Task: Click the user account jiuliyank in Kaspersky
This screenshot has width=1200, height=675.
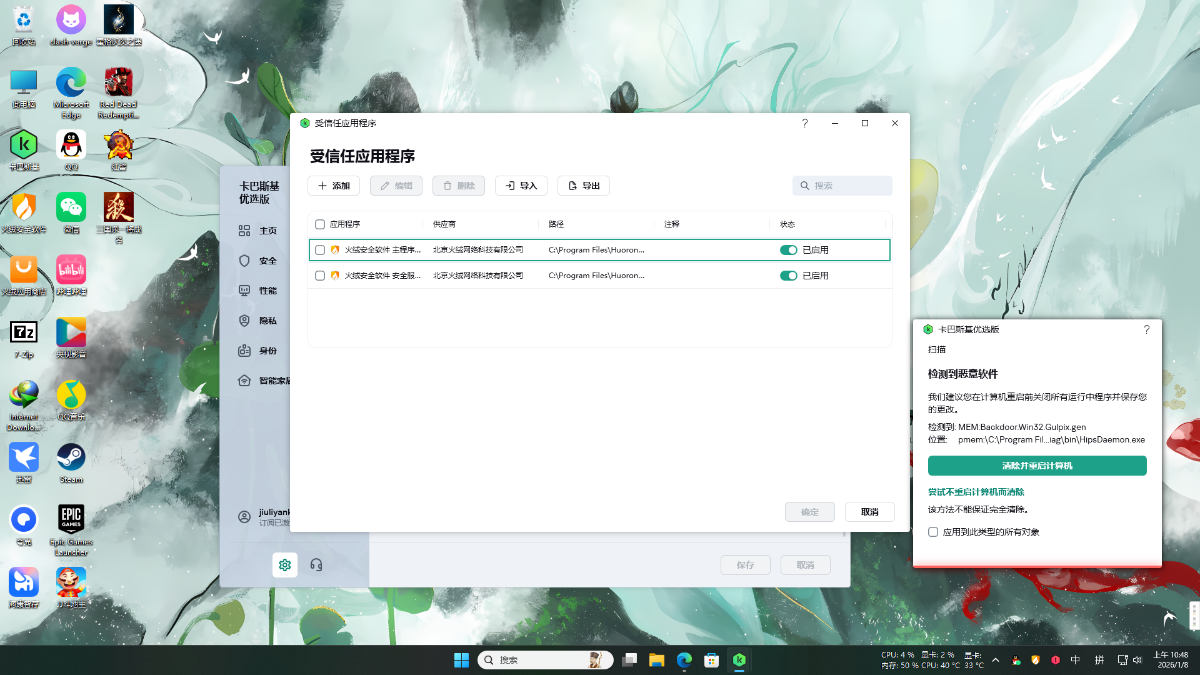Action: click(x=264, y=517)
